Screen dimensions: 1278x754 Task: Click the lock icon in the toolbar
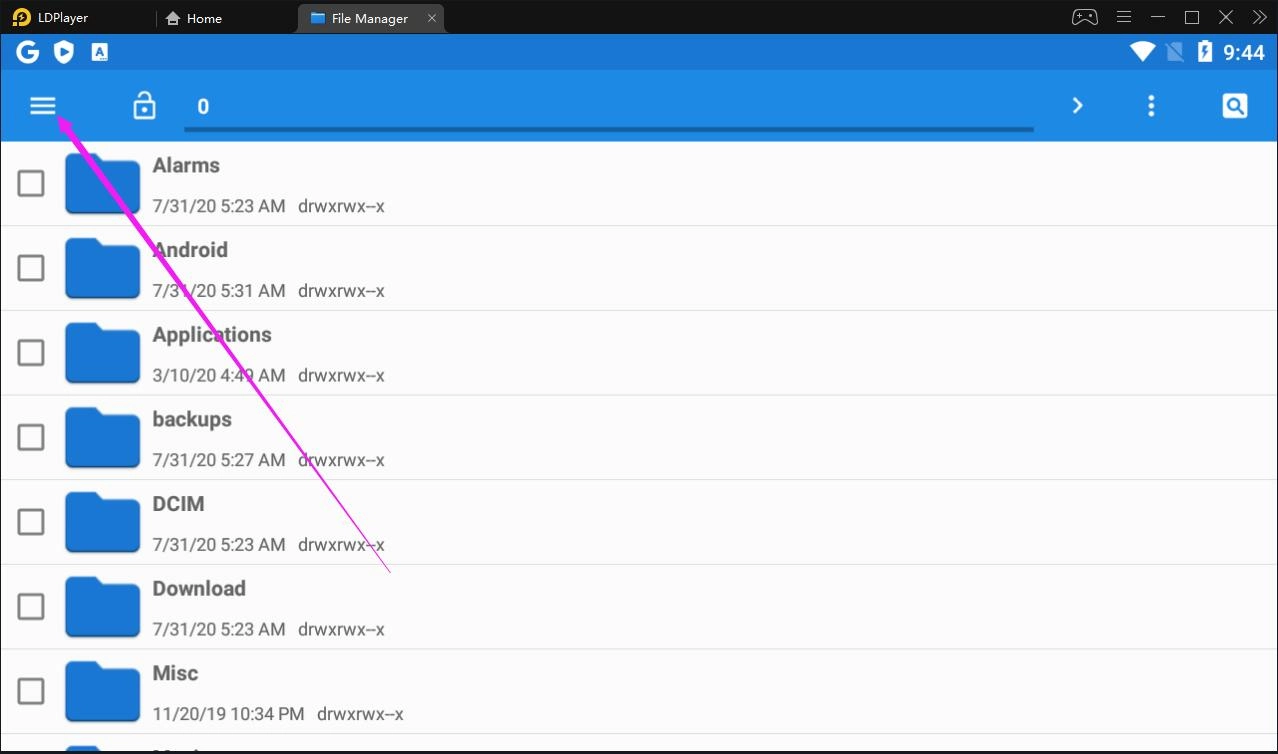point(144,104)
